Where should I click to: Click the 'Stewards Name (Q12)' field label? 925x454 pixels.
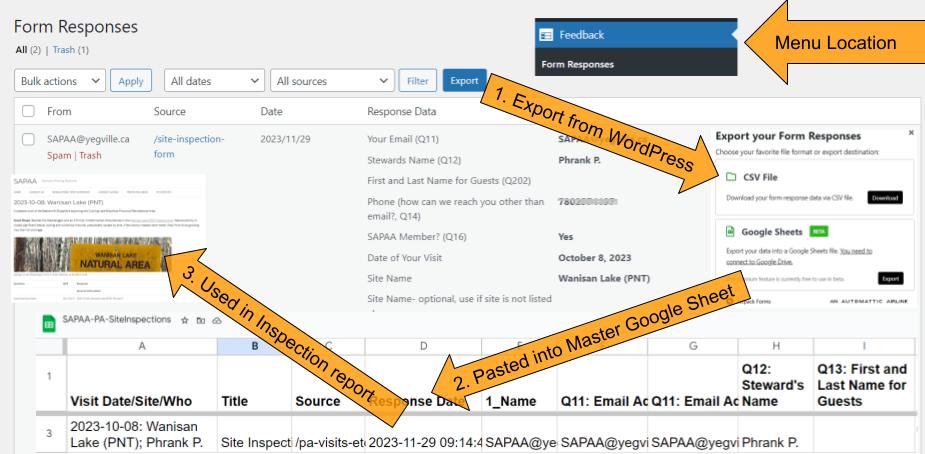tap(414, 160)
